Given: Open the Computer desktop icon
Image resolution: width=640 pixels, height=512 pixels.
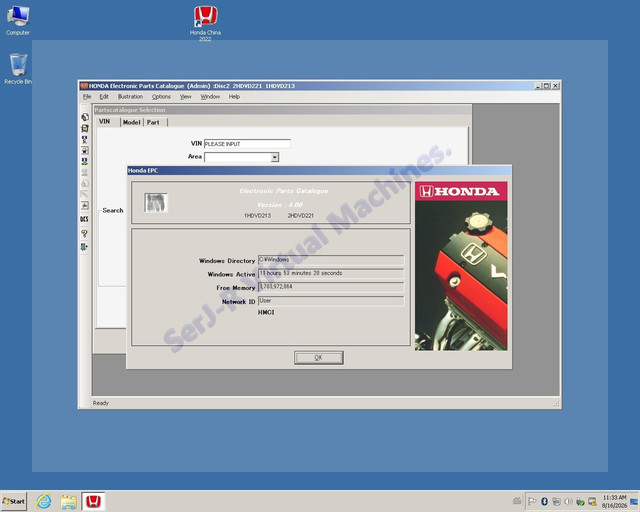Looking at the screenshot, I should 18,20.
